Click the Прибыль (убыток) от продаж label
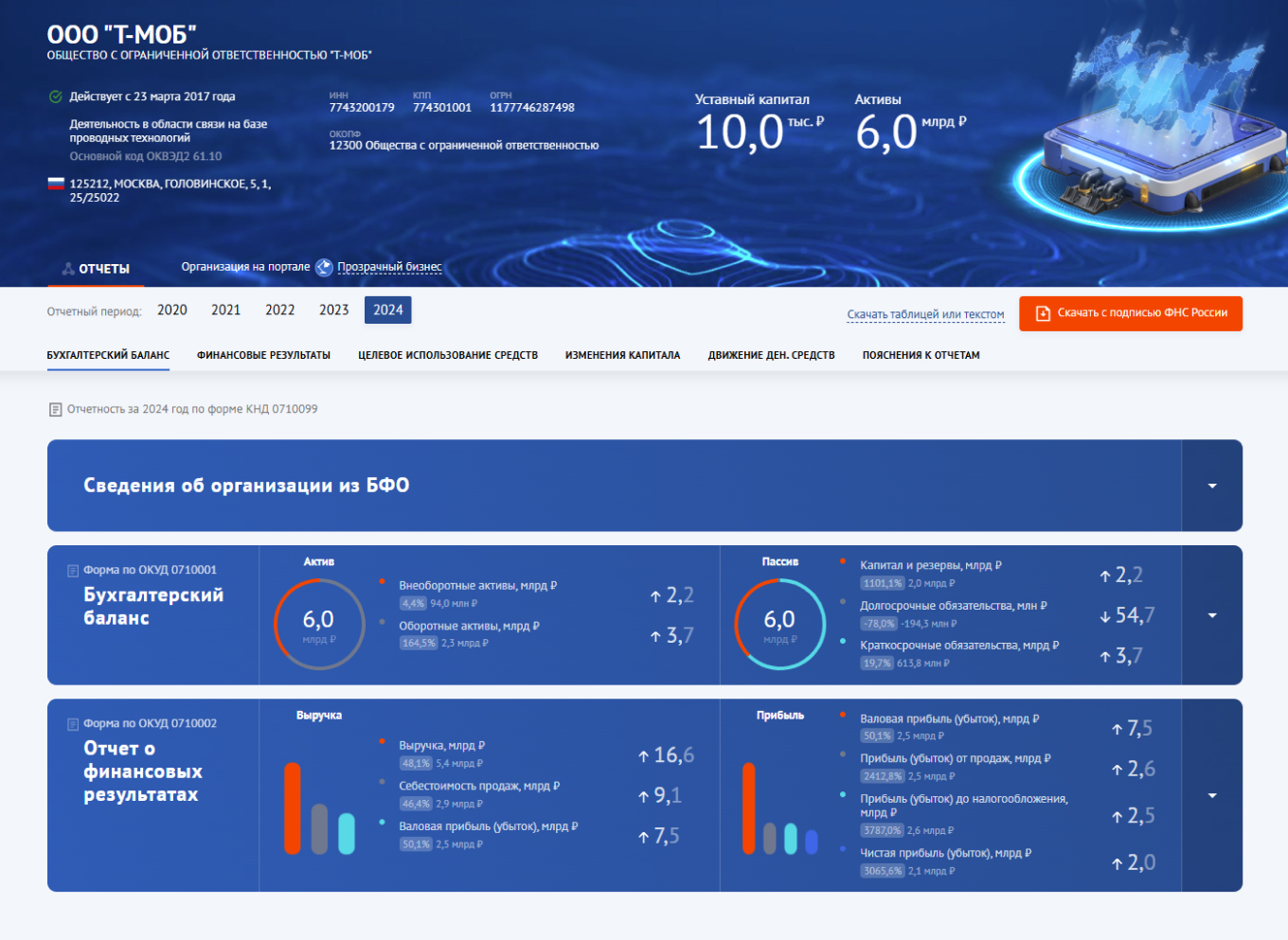 click(956, 759)
